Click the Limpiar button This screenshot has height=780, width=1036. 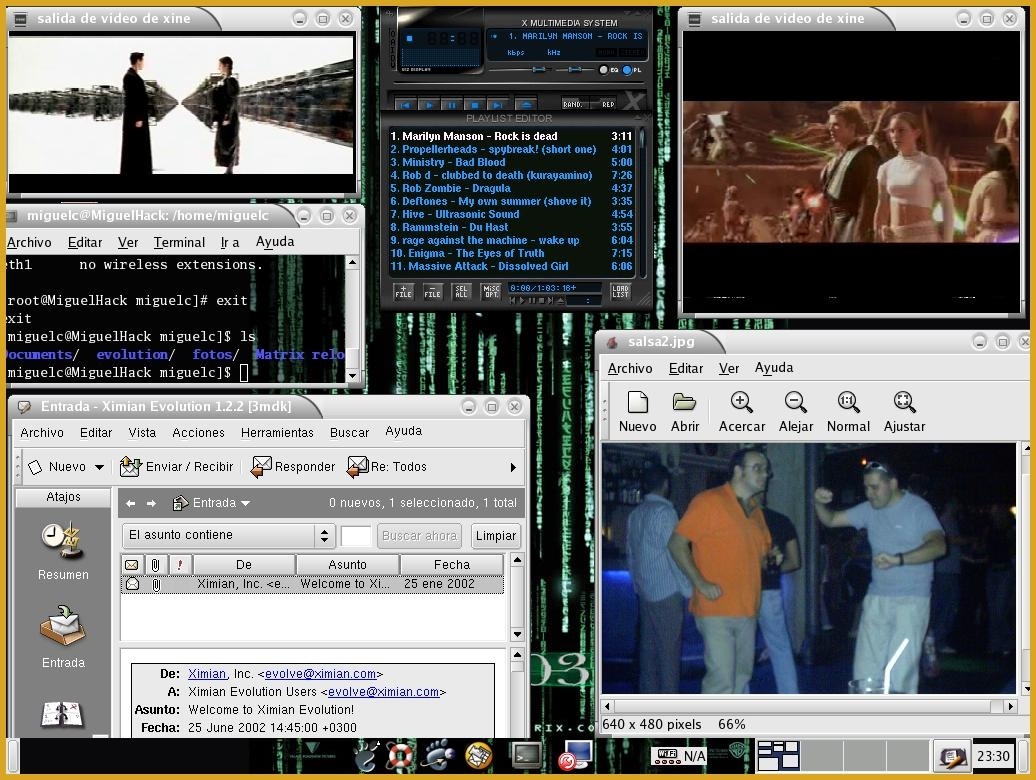[x=496, y=536]
